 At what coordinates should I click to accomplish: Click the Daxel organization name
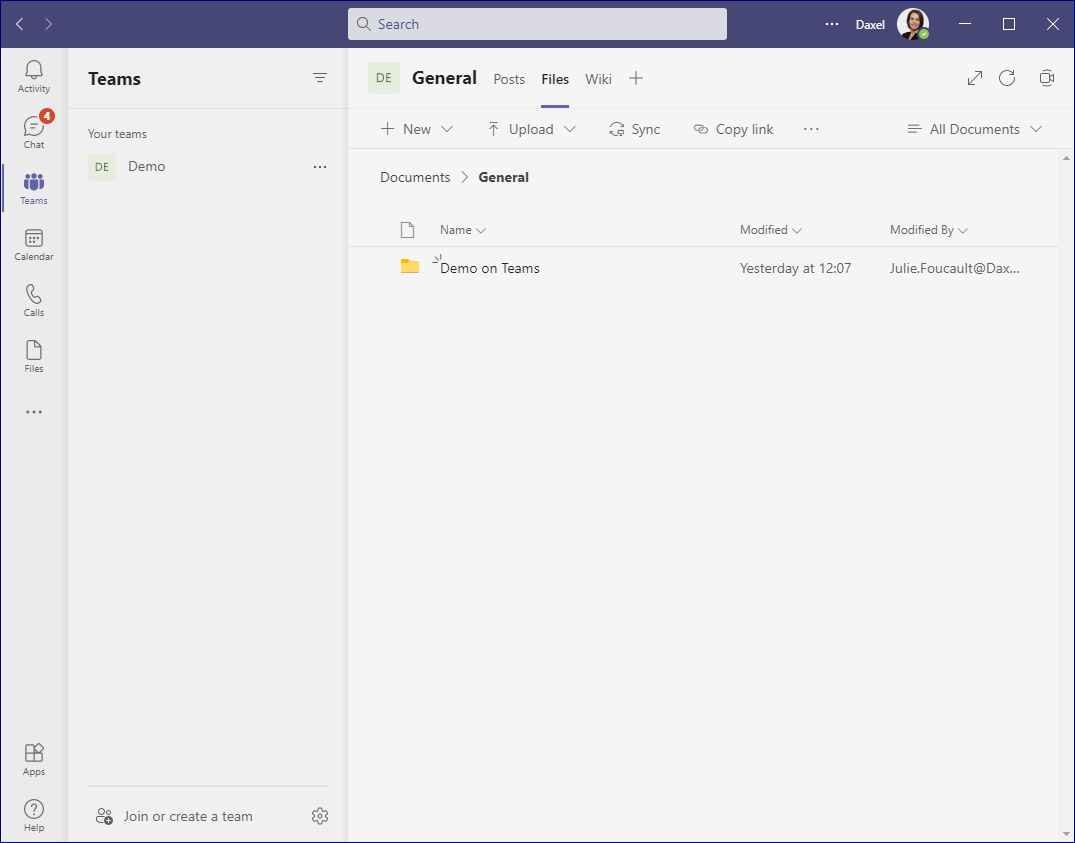coord(870,24)
